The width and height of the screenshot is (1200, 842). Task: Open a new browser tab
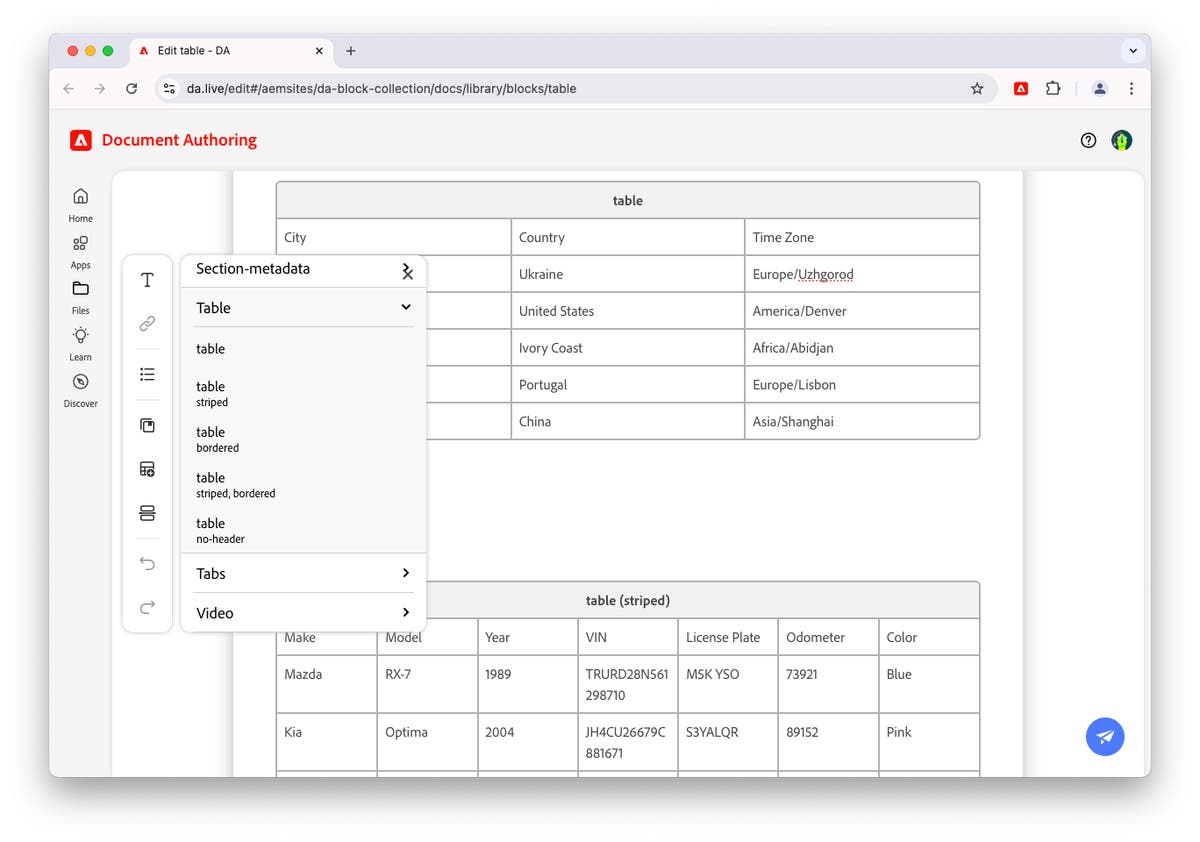351,51
